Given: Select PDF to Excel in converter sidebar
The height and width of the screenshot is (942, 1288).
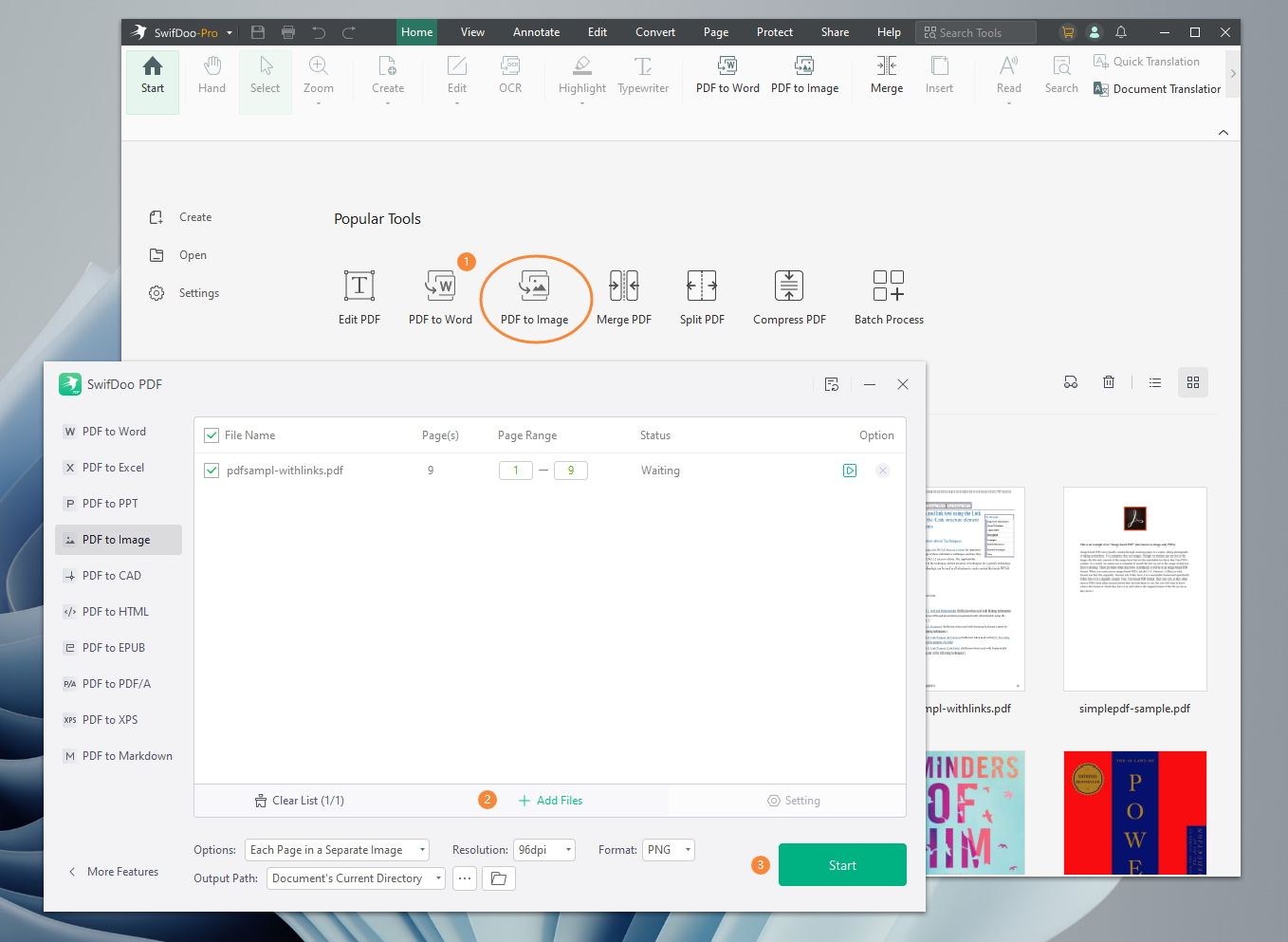Looking at the screenshot, I should click(119, 468).
